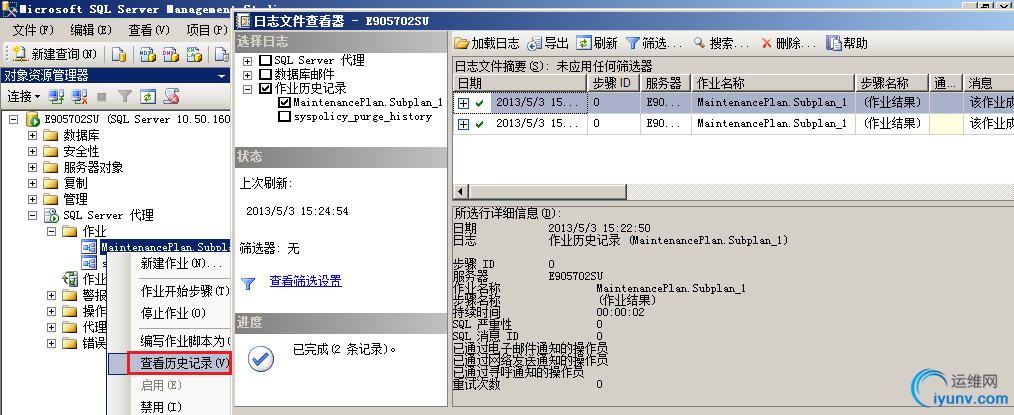Select the E905702SU server node icon
The width and height of the screenshot is (1014, 415).
tap(32, 120)
